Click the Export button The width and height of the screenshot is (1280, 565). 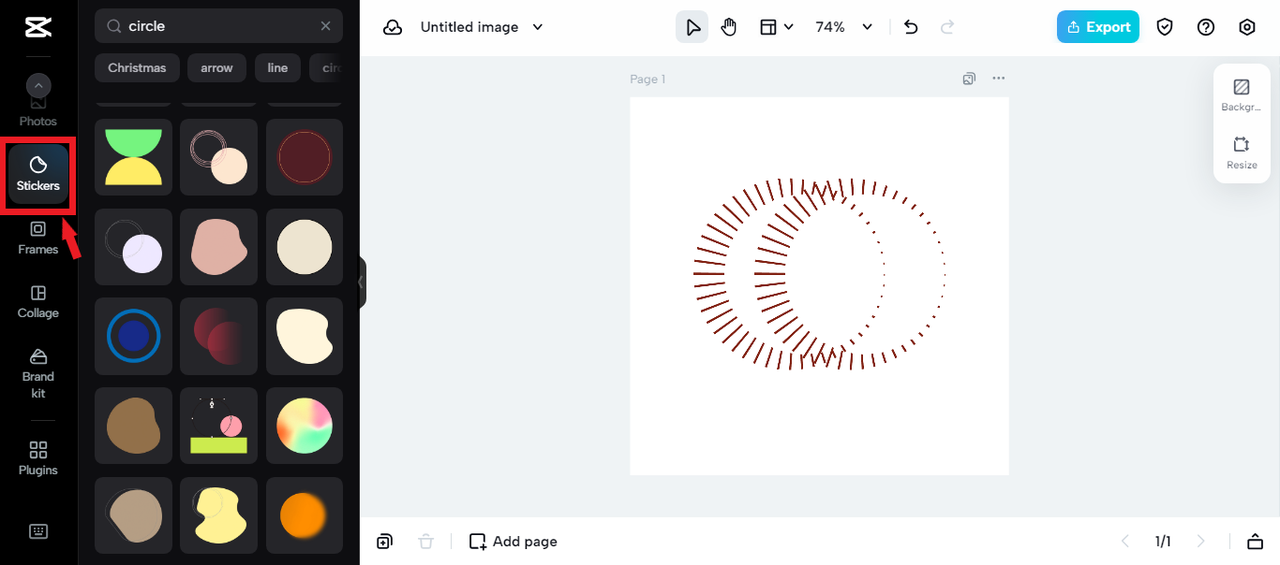tap(1097, 27)
